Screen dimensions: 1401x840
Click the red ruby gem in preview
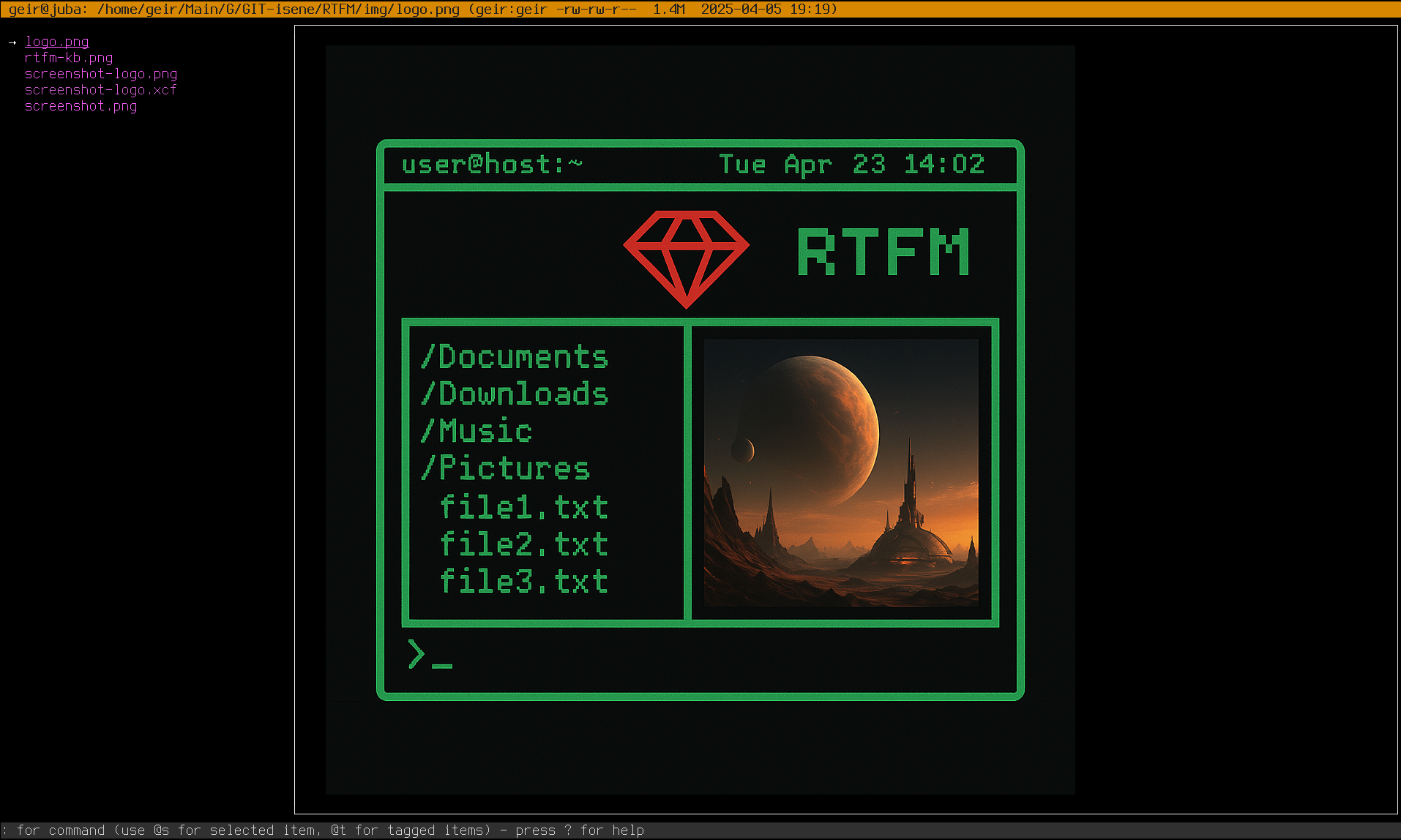(687, 259)
